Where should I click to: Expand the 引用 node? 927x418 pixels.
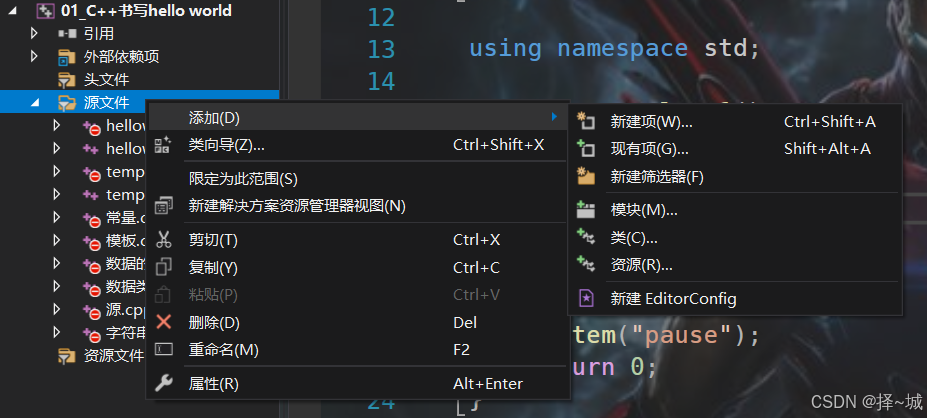tap(34, 33)
